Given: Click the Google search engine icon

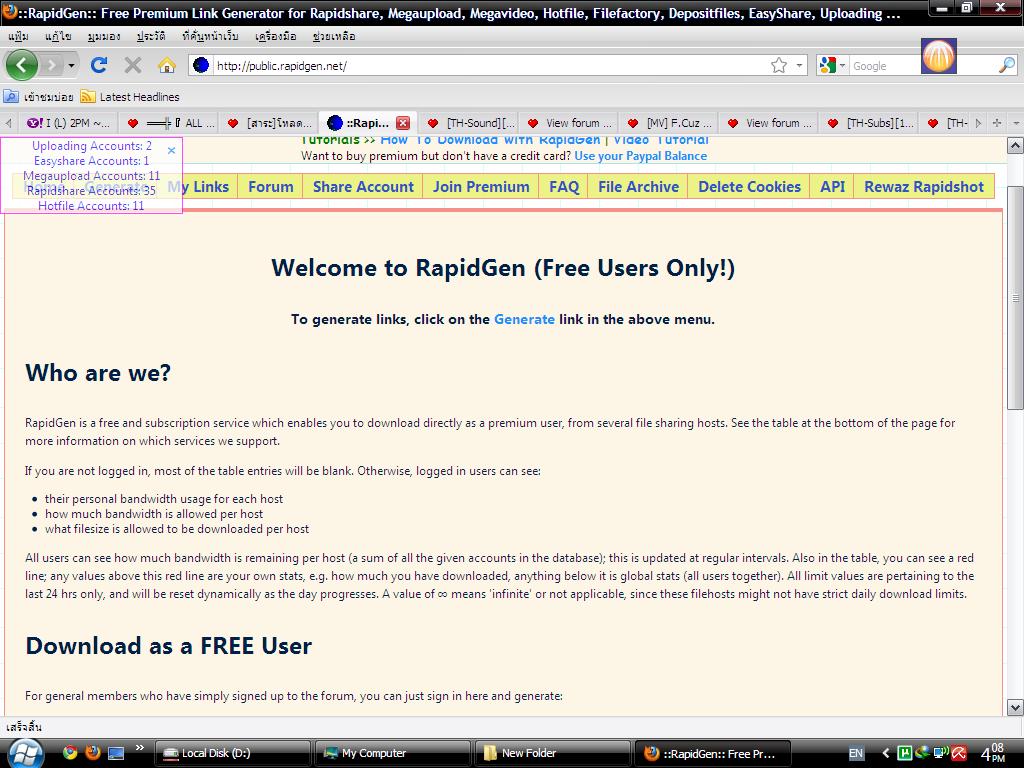Looking at the screenshot, I should 827,65.
